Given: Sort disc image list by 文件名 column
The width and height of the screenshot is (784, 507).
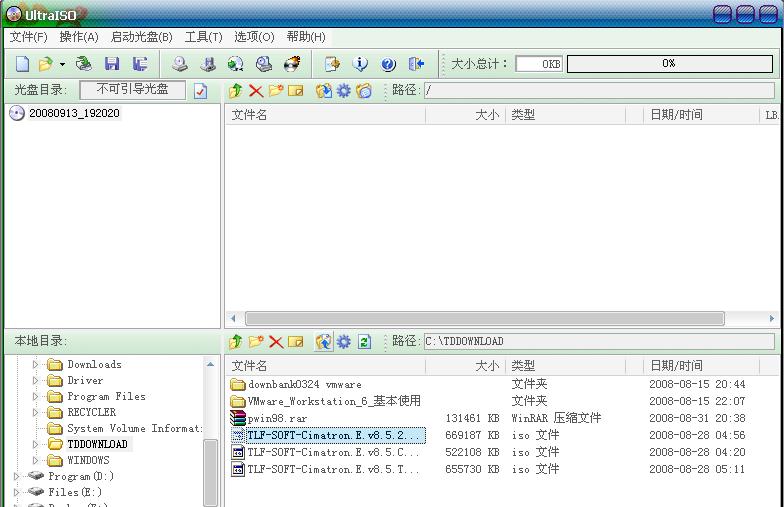Looking at the screenshot, I should pos(326,115).
